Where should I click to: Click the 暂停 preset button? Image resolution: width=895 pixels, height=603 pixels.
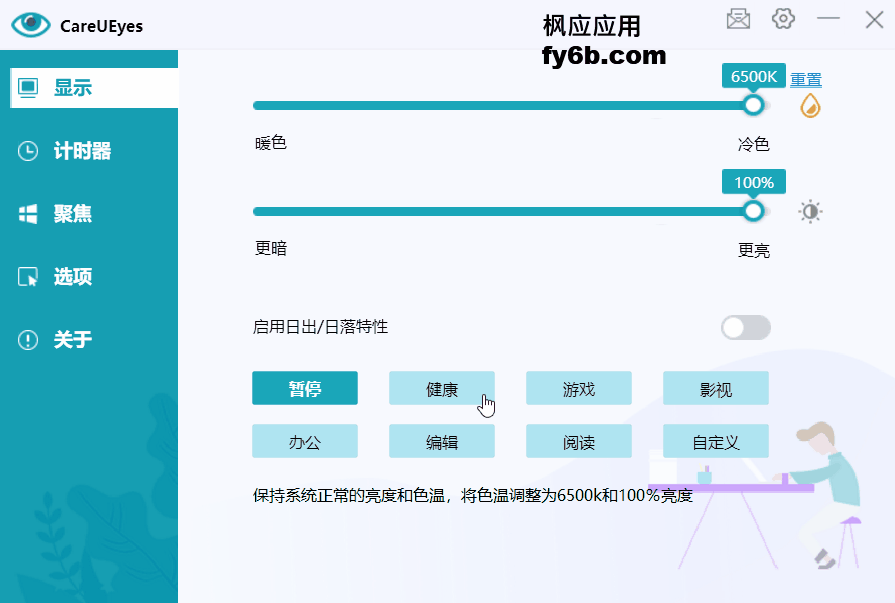[305, 388]
